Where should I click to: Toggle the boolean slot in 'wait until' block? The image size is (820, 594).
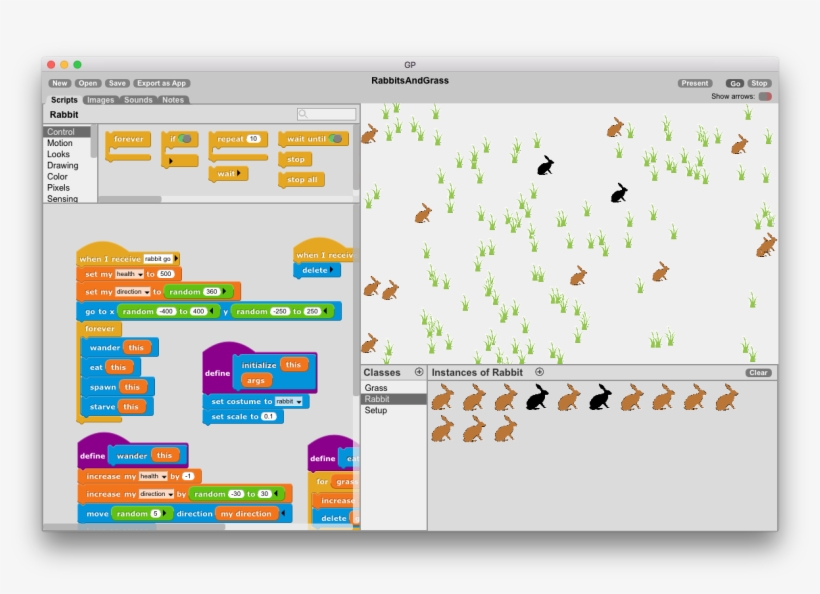pos(336,139)
